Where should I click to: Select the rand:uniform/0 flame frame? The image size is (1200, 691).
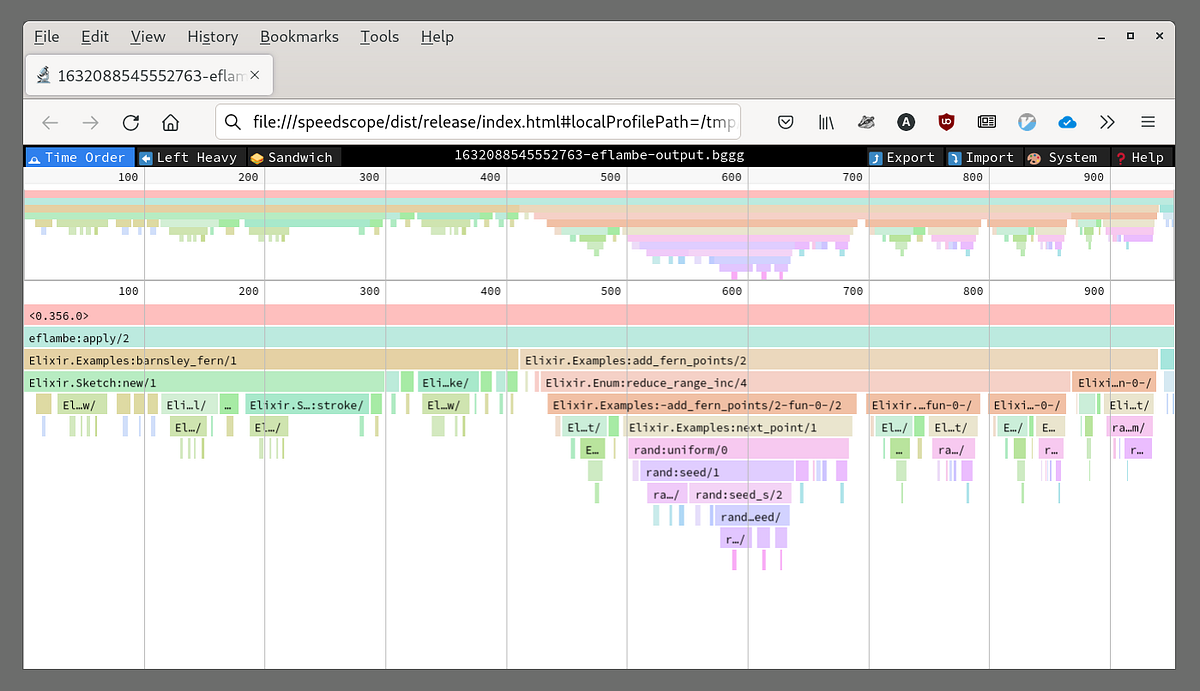click(739, 449)
